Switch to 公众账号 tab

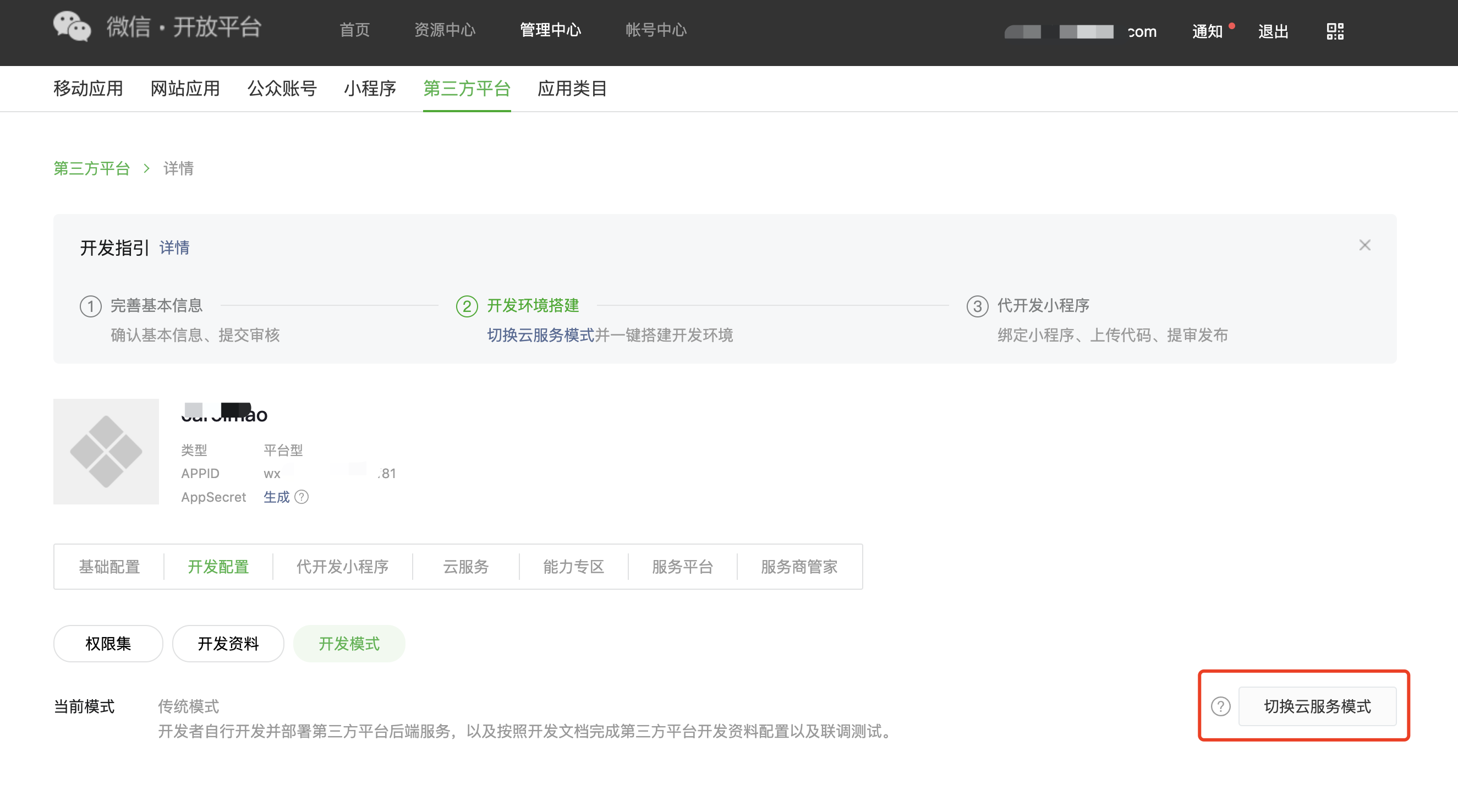pos(282,88)
